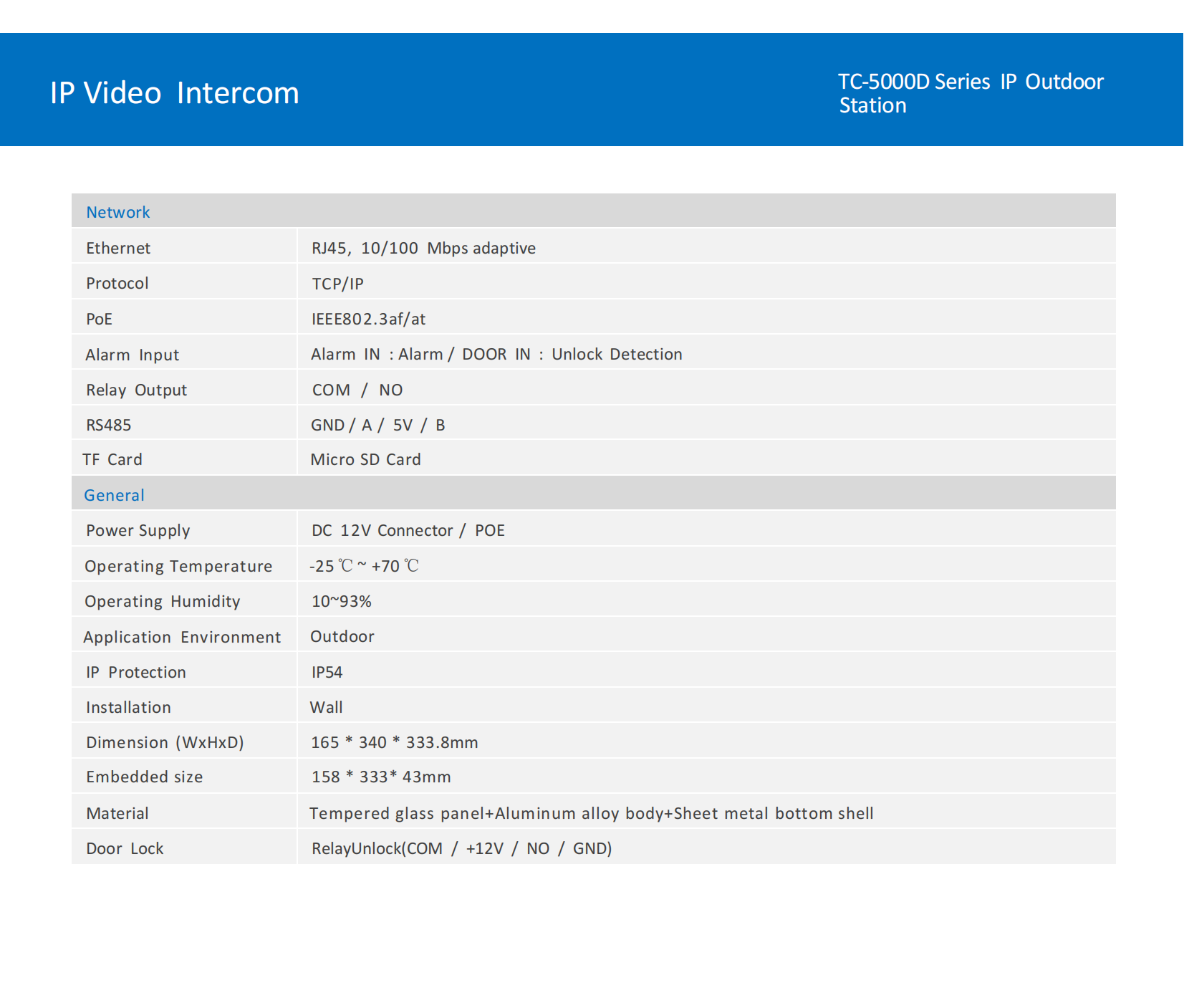Click the IEEE802.3af/at PoE value
Screen dimensions: 1184x1008
[368, 319]
